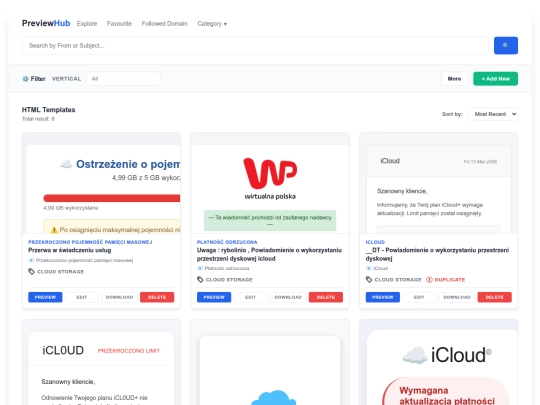Viewport: 540px width, 405px height.
Task: Open the iCloud Wymagana aktualizacja płatności thumbnail
Action: point(439,362)
